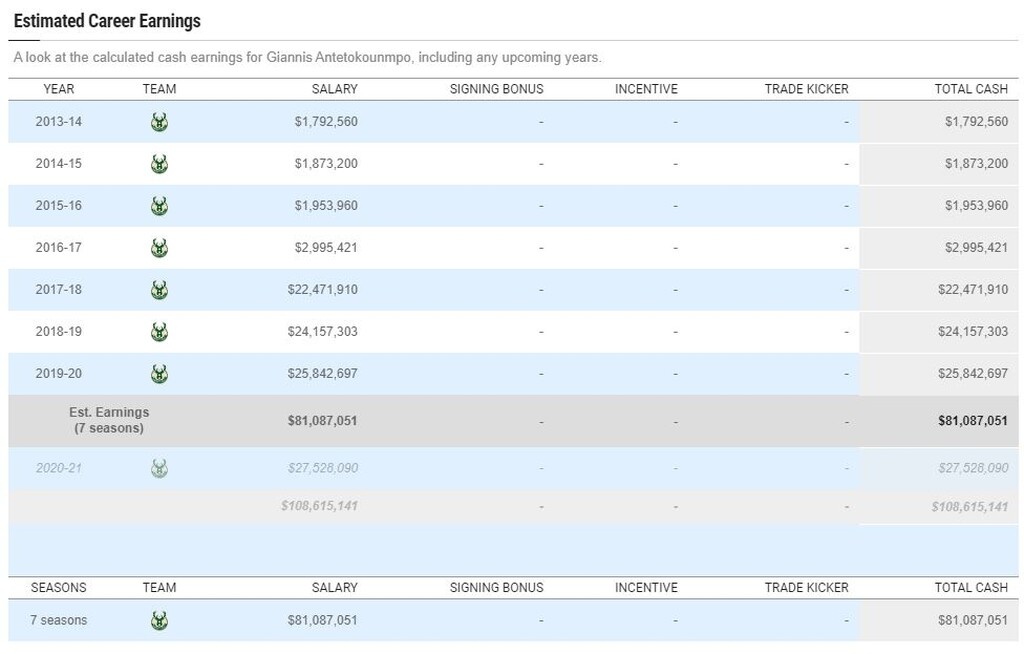Click the Bucks logo in 2017-18 row

159,290
